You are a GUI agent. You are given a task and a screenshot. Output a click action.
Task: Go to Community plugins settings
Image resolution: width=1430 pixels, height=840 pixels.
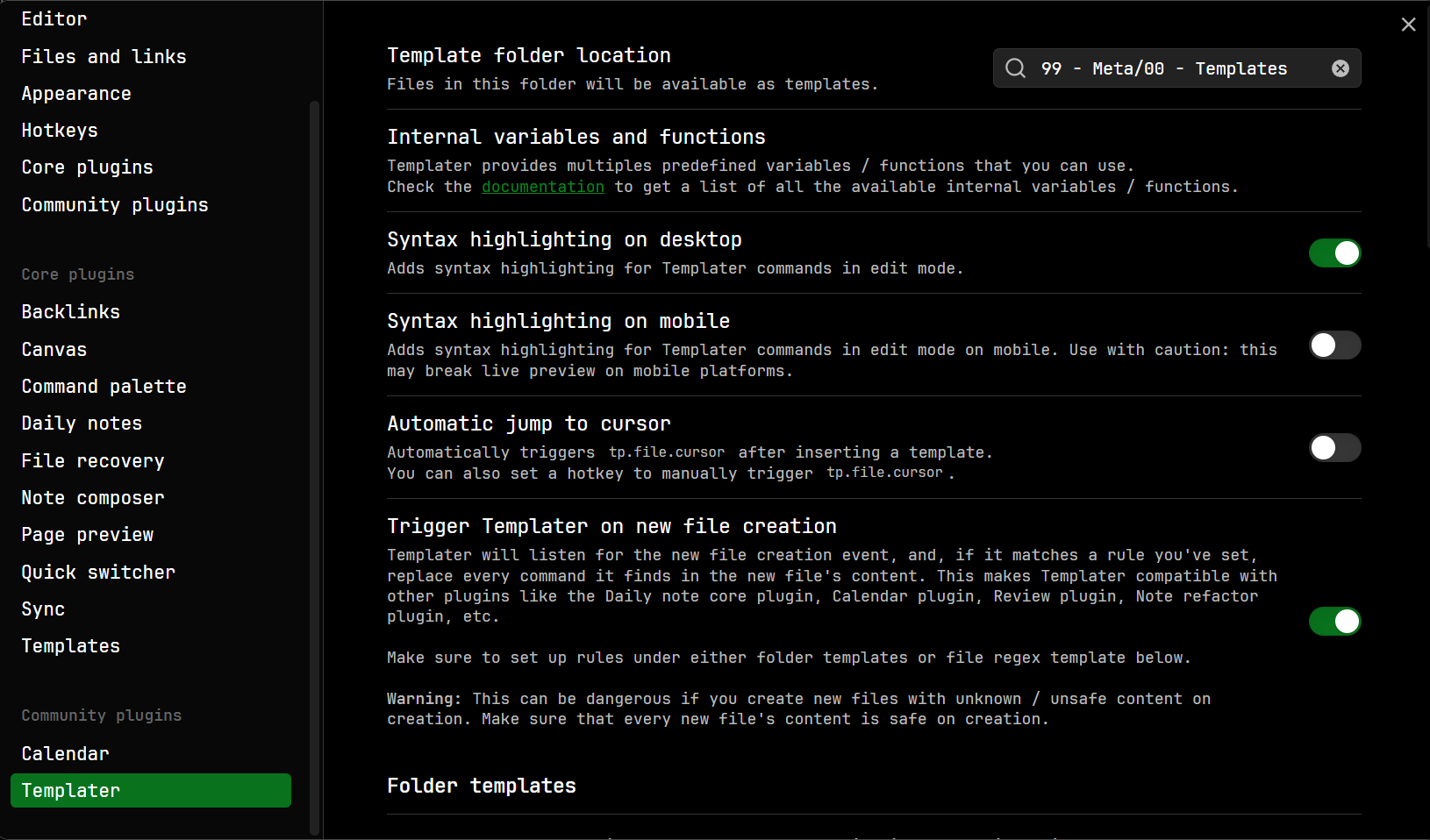115,205
